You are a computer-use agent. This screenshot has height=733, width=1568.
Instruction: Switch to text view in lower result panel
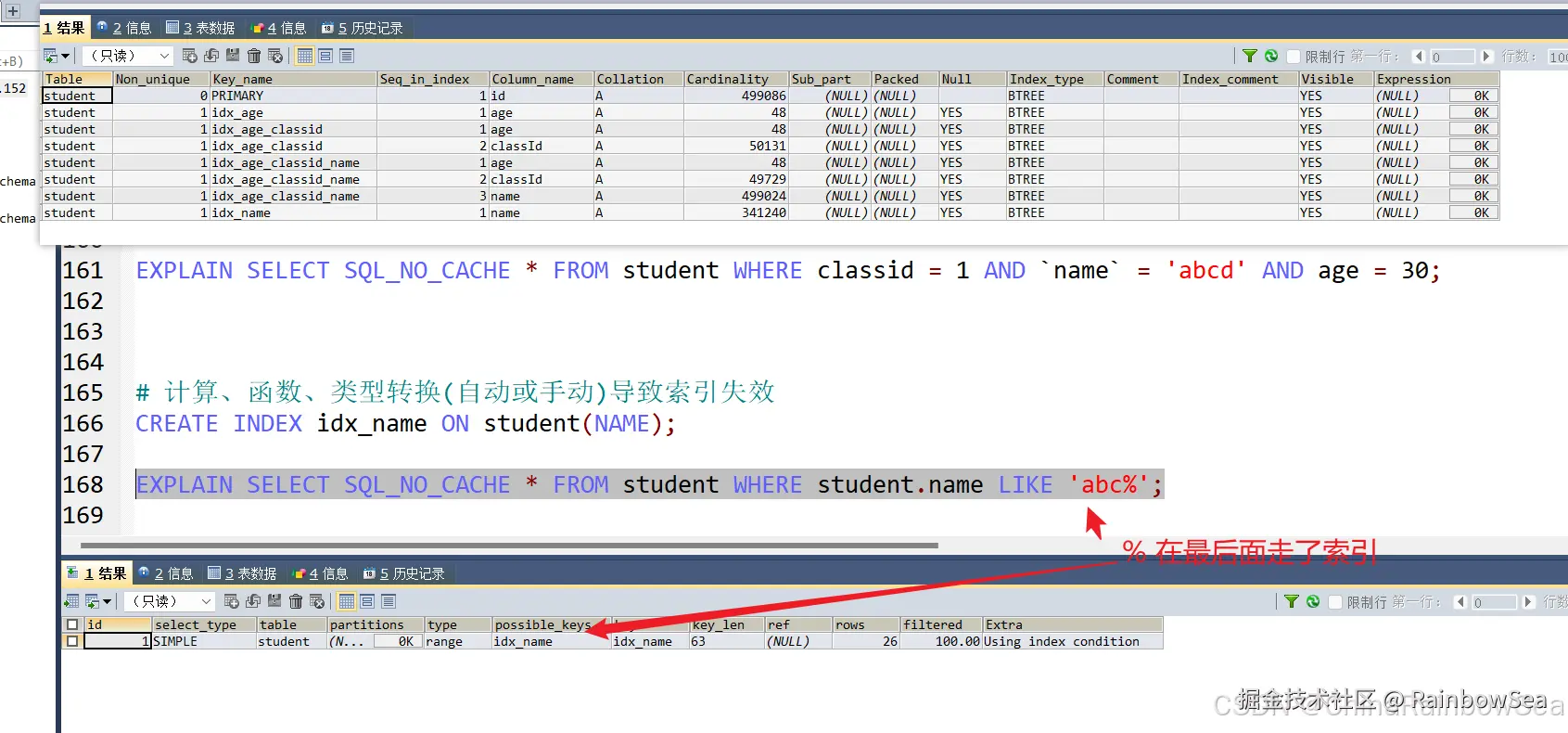point(389,601)
